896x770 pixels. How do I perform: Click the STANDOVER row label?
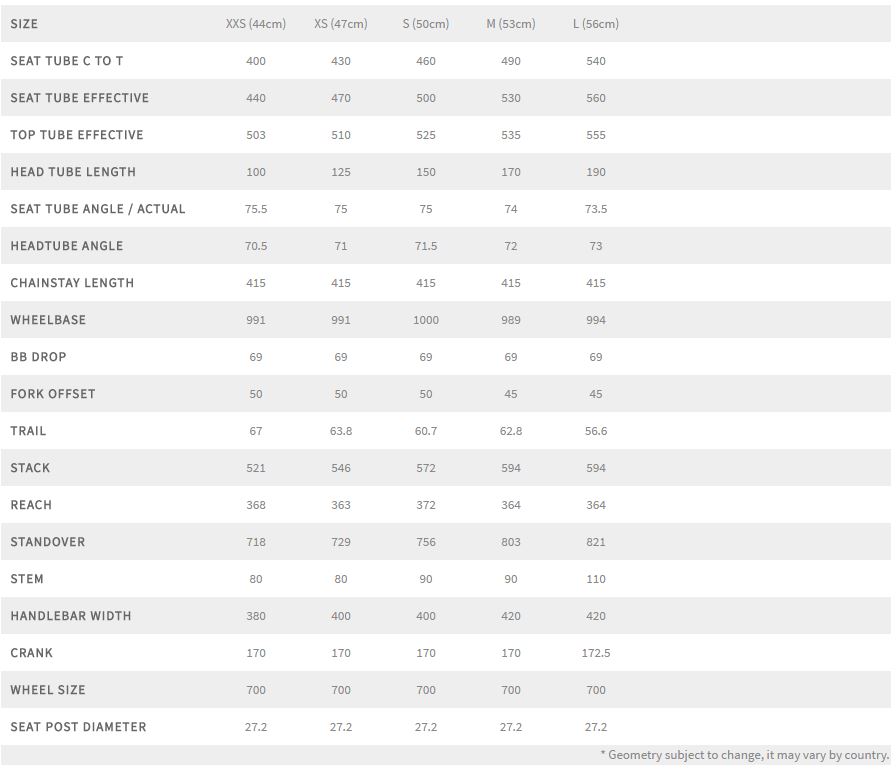[x=48, y=542]
